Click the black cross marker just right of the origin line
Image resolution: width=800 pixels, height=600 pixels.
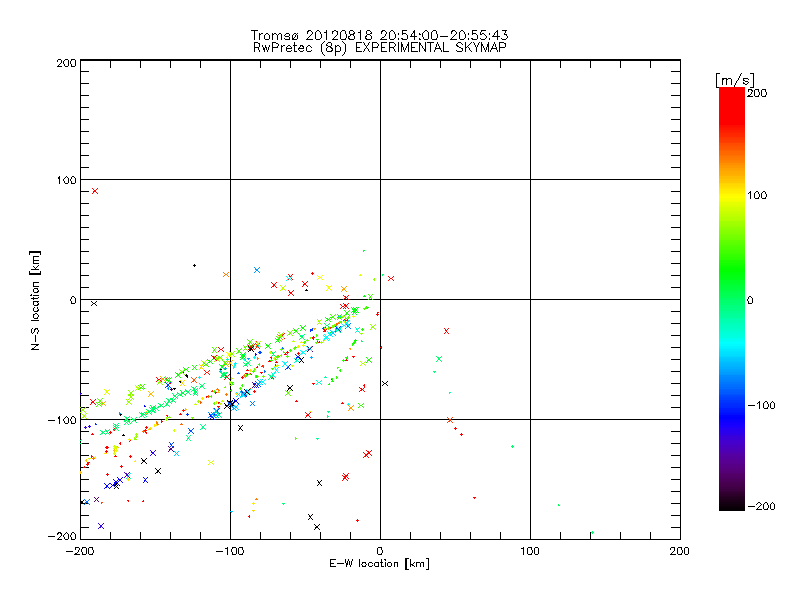385,383
